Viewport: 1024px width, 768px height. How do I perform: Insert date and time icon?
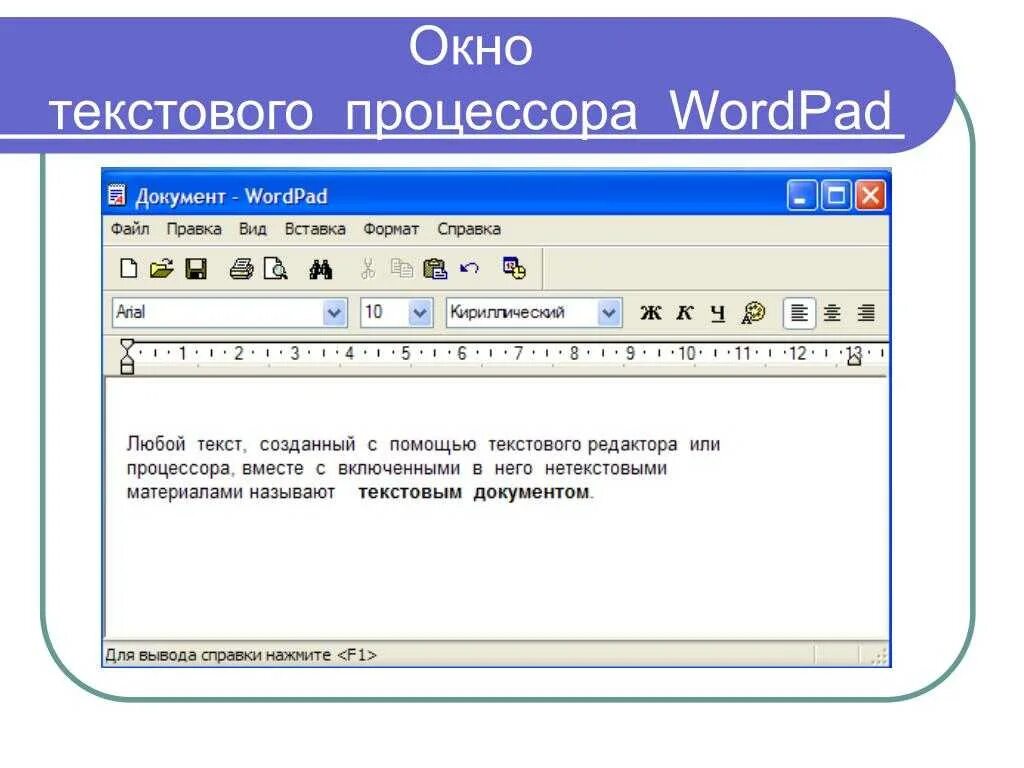(514, 268)
